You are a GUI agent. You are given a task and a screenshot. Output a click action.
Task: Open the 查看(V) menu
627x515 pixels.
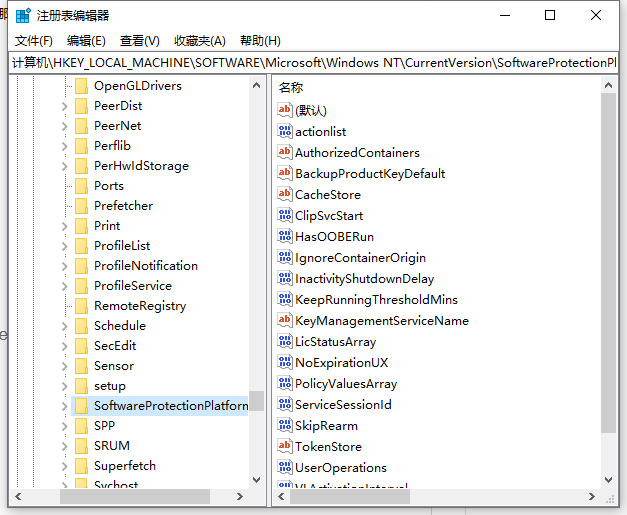click(x=140, y=40)
